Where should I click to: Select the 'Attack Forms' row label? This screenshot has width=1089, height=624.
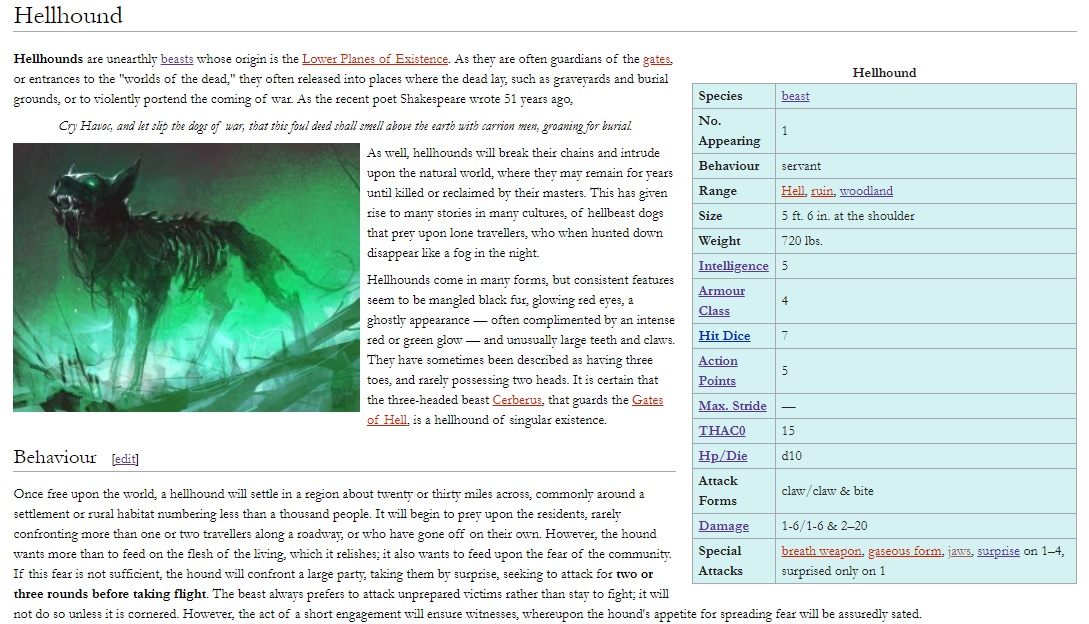click(718, 491)
